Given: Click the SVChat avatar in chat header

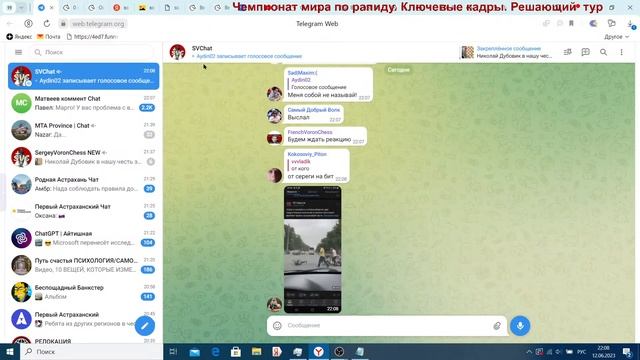Looking at the screenshot, I should point(178,52).
